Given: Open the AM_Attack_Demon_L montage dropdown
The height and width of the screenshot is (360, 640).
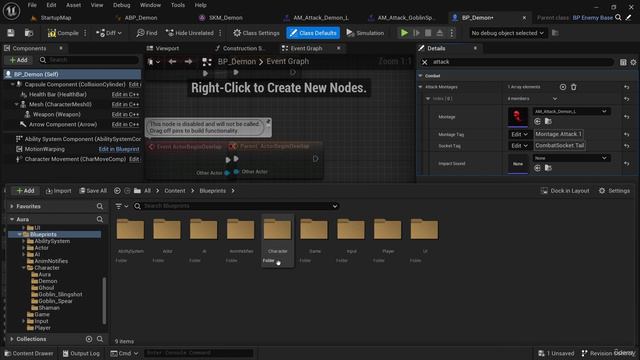Looking at the screenshot, I should (x=571, y=111).
